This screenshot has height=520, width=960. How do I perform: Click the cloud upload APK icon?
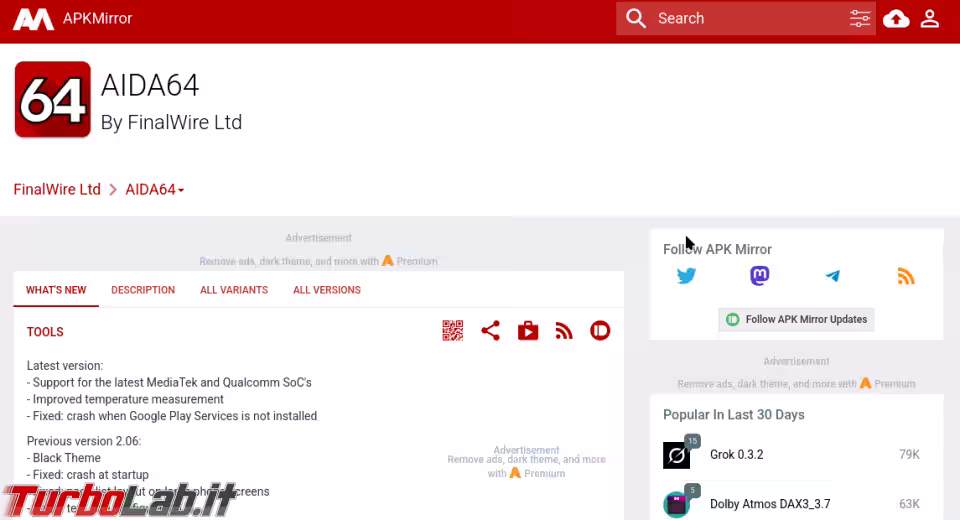tap(896, 19)
